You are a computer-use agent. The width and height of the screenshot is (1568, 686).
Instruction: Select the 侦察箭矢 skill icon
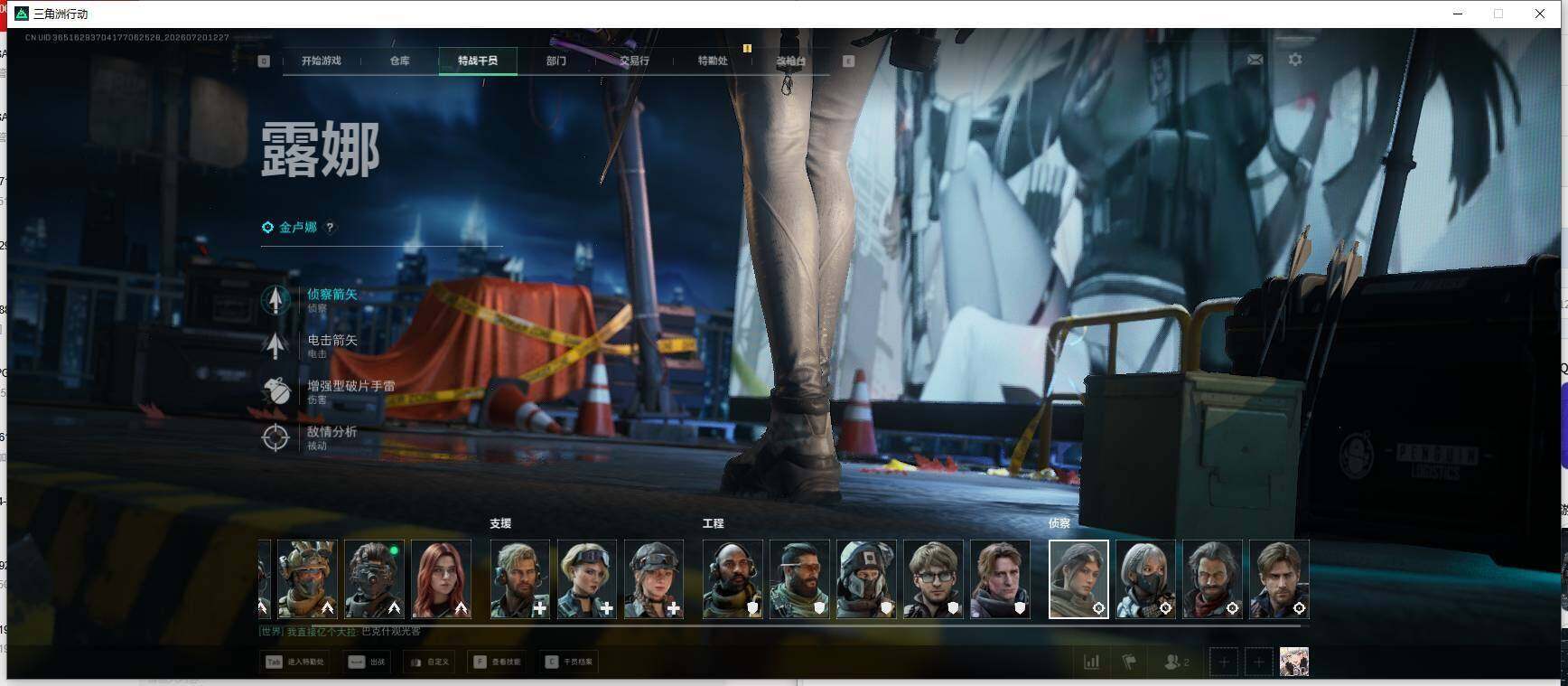[275, 299]
